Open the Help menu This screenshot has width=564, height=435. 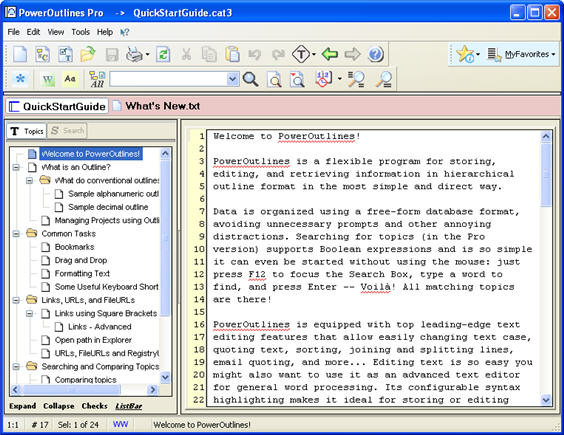105,32
